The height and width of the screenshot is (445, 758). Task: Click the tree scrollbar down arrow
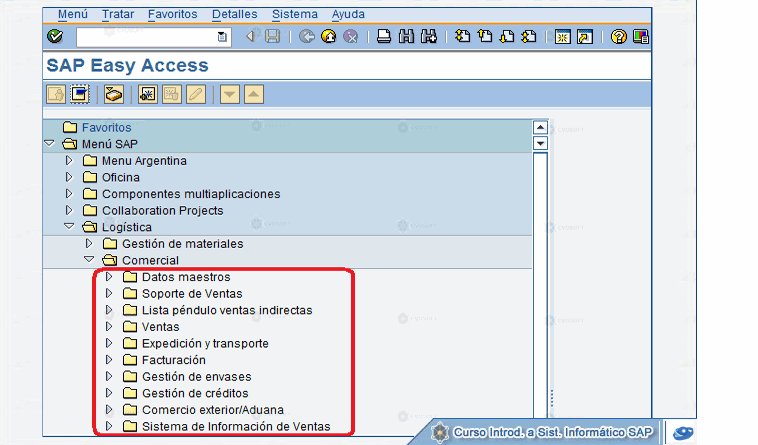(540, 144)
